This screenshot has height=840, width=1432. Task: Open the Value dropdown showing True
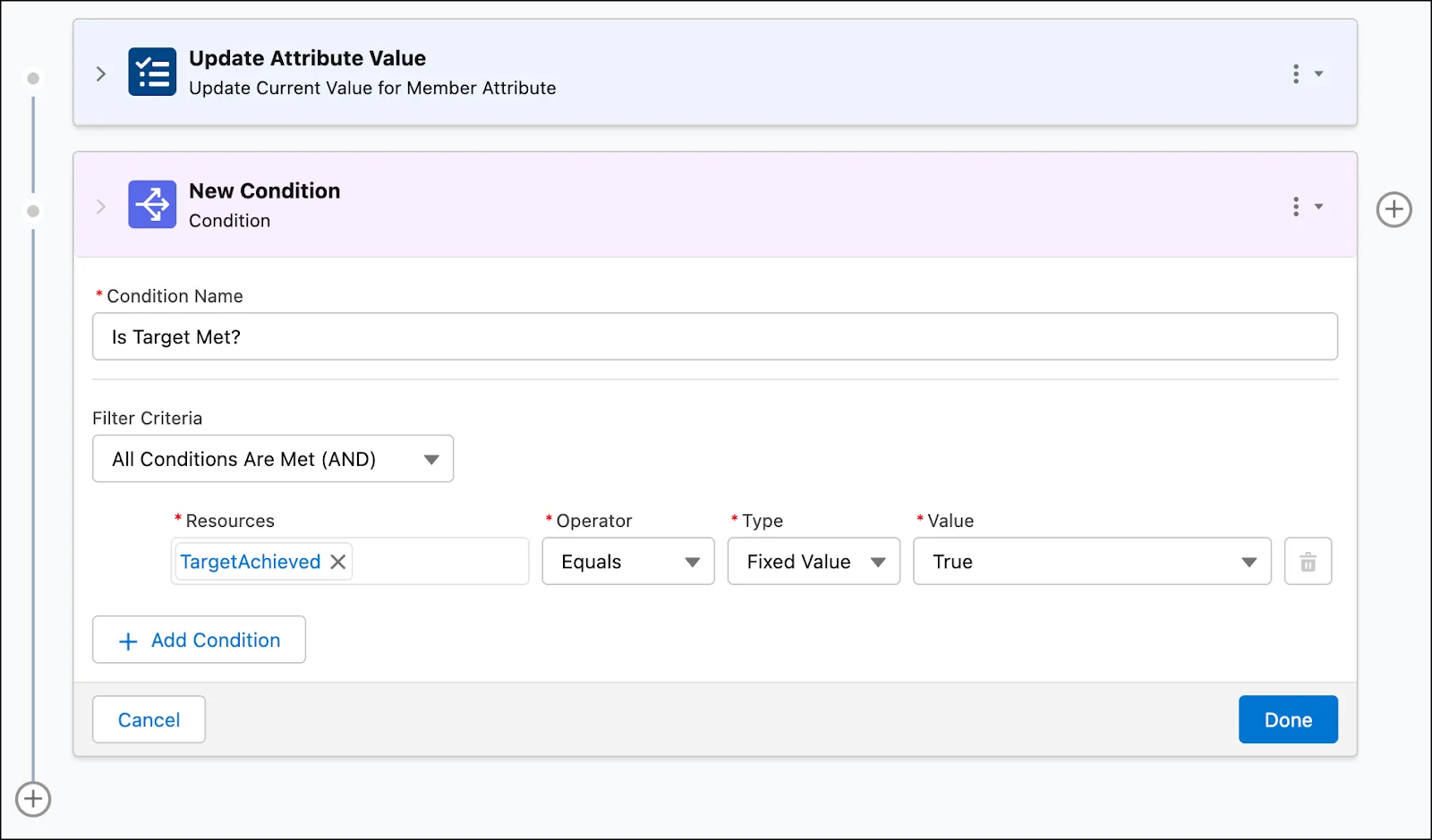1092,561
